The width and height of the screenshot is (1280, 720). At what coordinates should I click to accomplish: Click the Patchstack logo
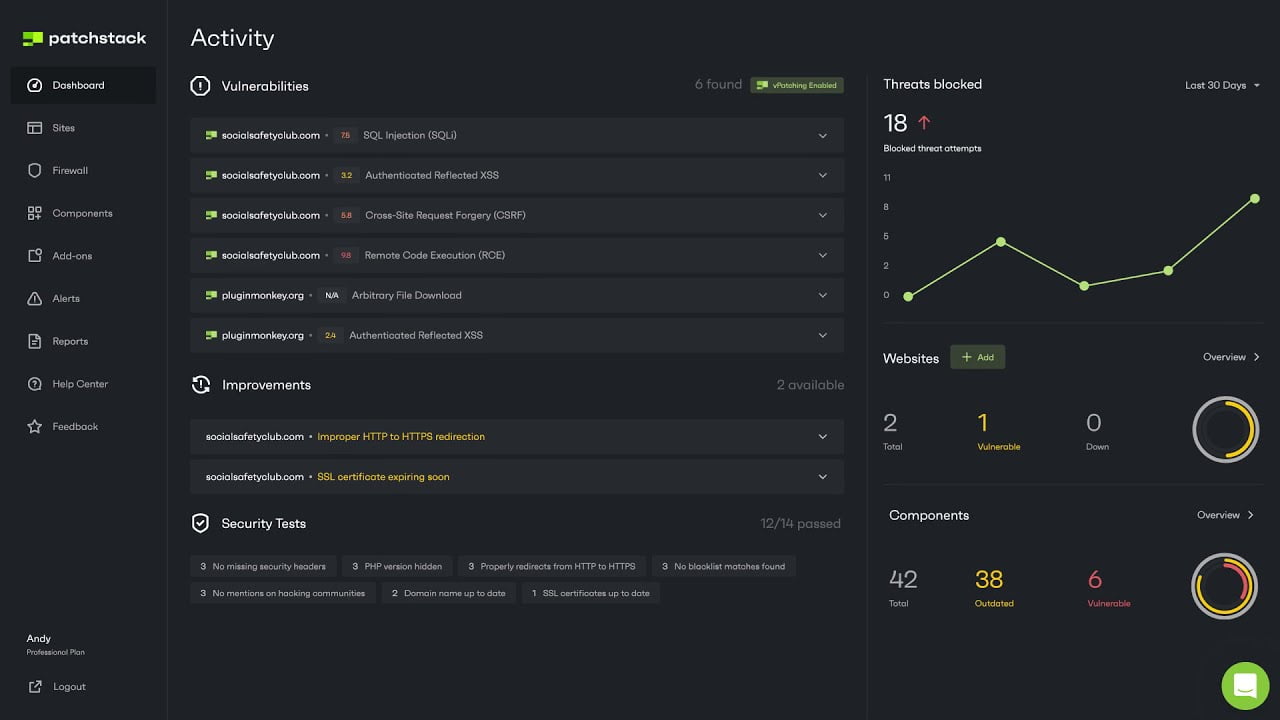pyautogui.click(x=84, y=38)
